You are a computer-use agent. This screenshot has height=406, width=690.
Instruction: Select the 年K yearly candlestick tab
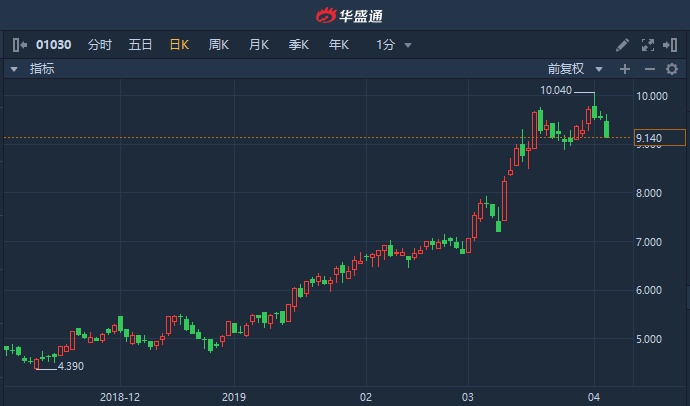[338, 45]
